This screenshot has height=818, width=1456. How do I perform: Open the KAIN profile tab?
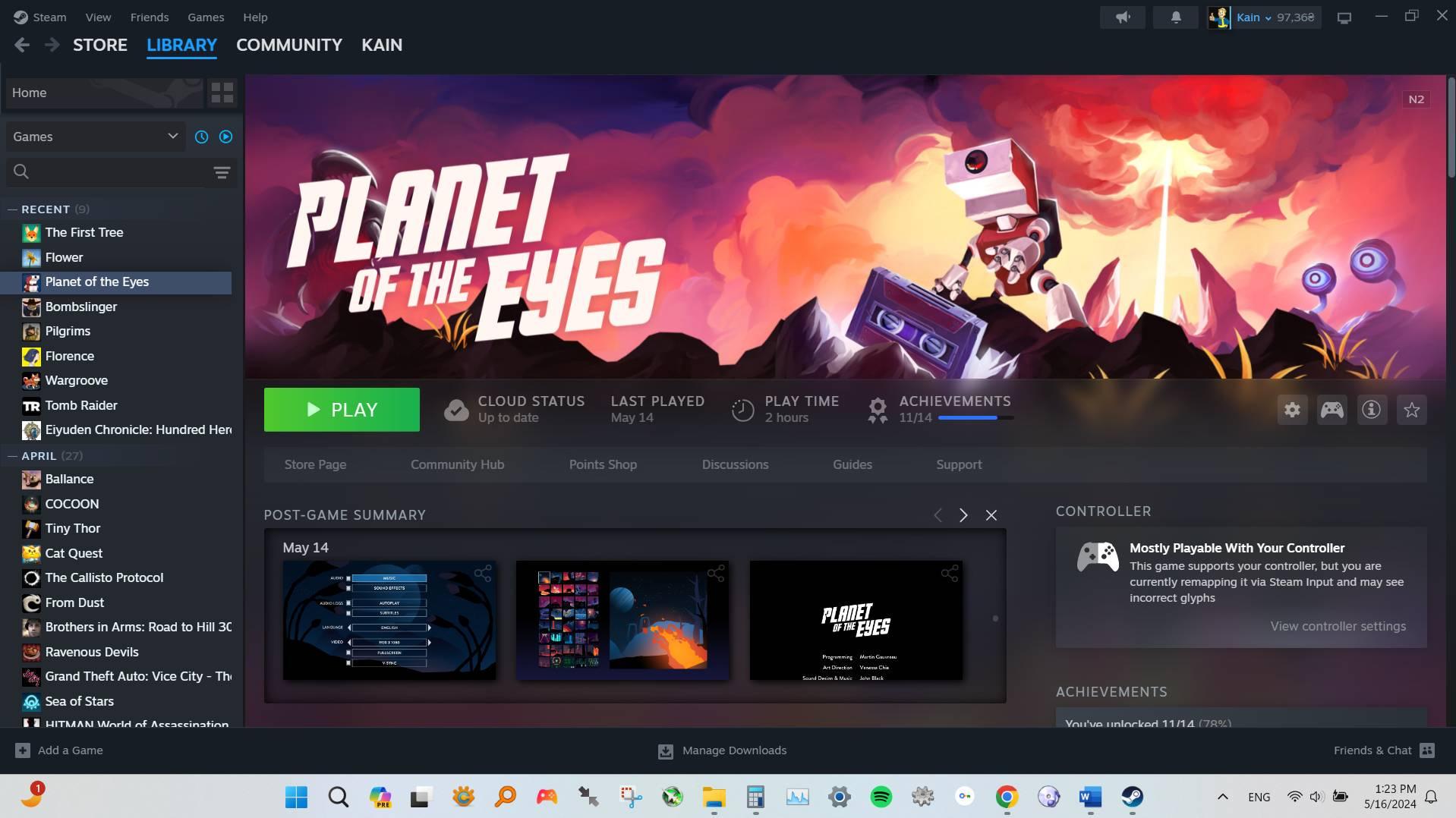[x=382, y=46]
